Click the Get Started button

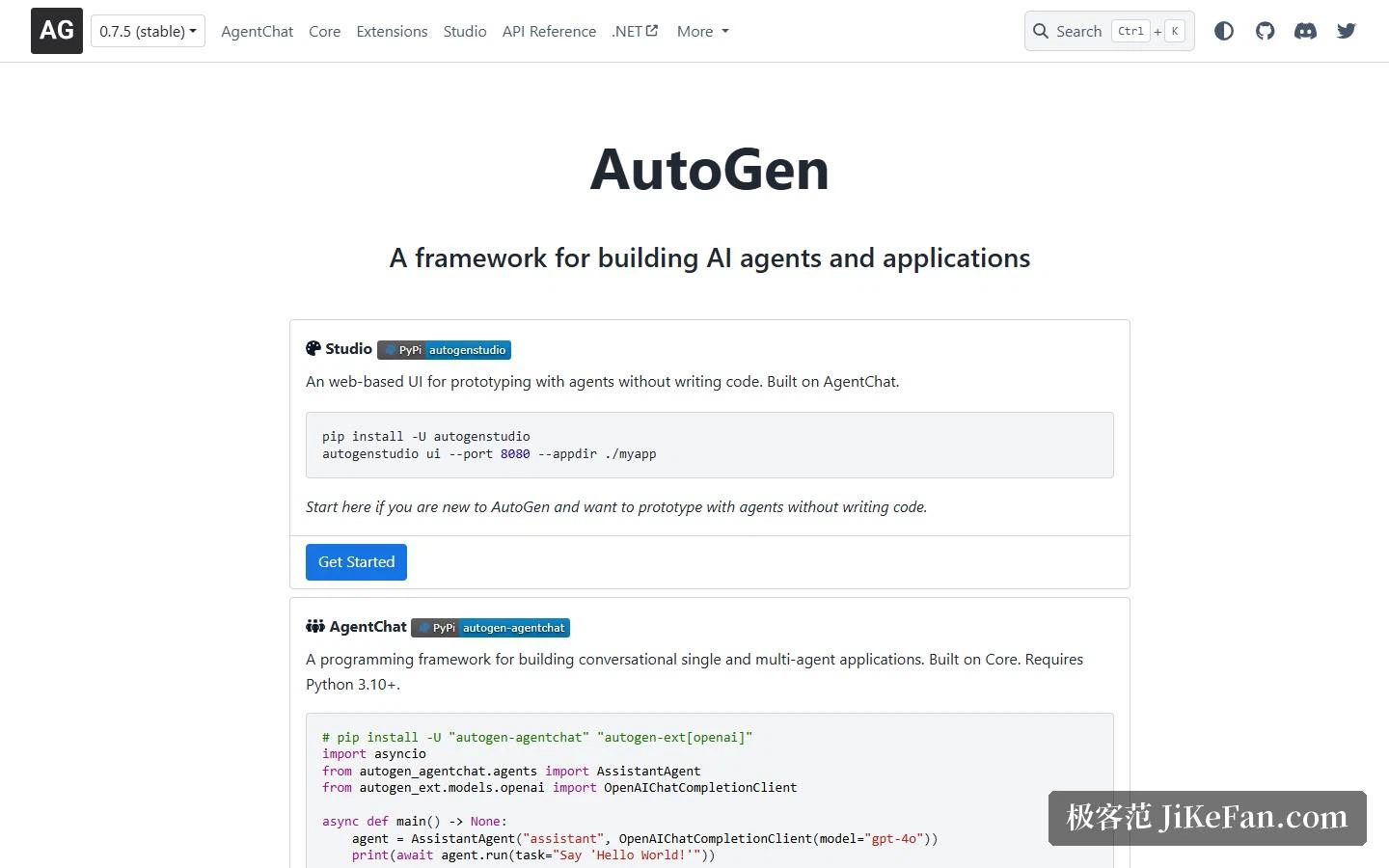(356, 562)
